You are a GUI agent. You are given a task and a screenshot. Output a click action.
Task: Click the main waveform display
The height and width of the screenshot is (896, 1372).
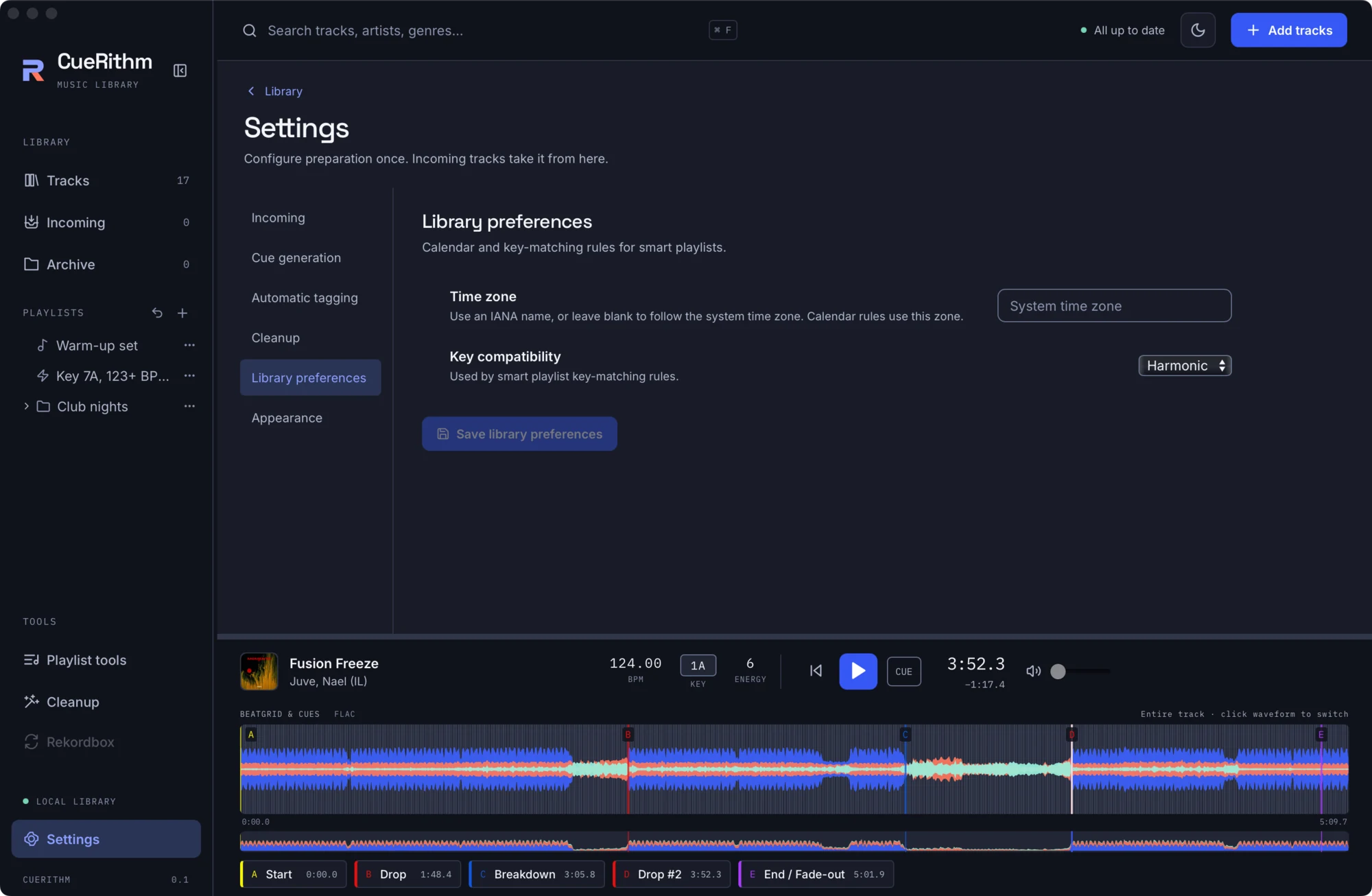794,770
